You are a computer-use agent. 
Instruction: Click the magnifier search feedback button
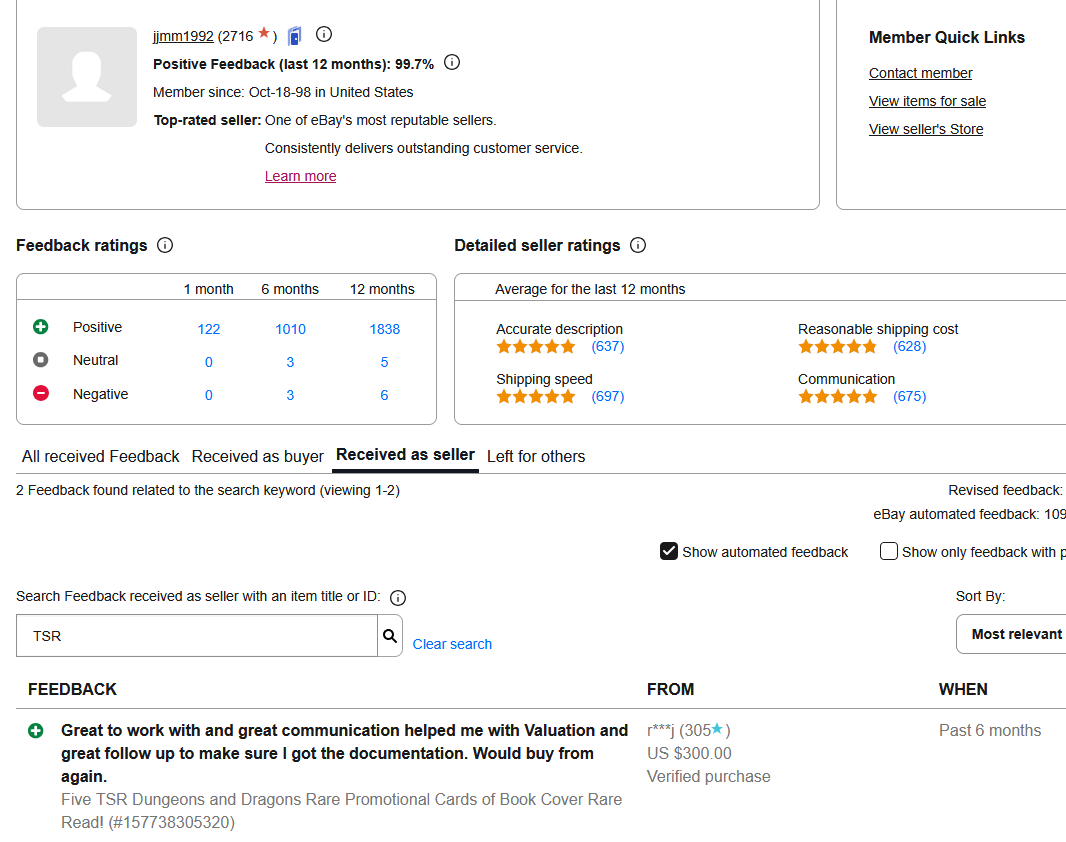(390, 635)
